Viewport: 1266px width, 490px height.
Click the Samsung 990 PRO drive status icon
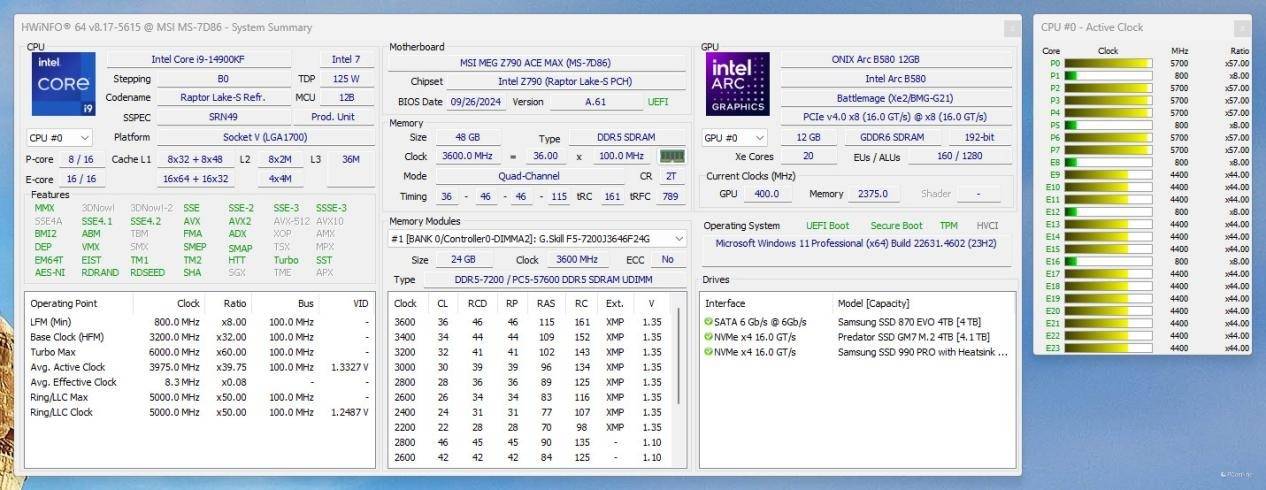708,352
